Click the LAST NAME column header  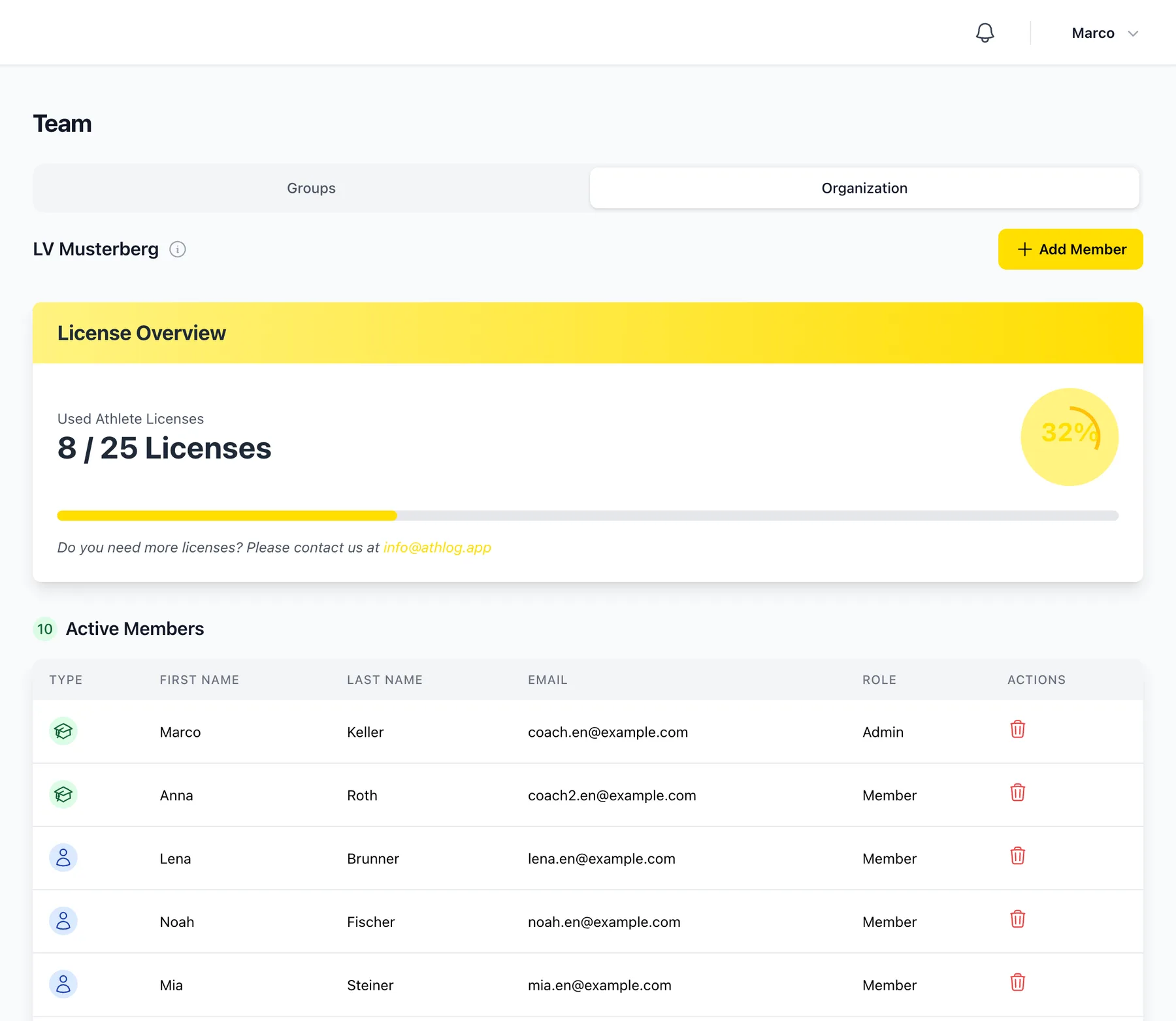pyautogui.click(x=385, y=680)
